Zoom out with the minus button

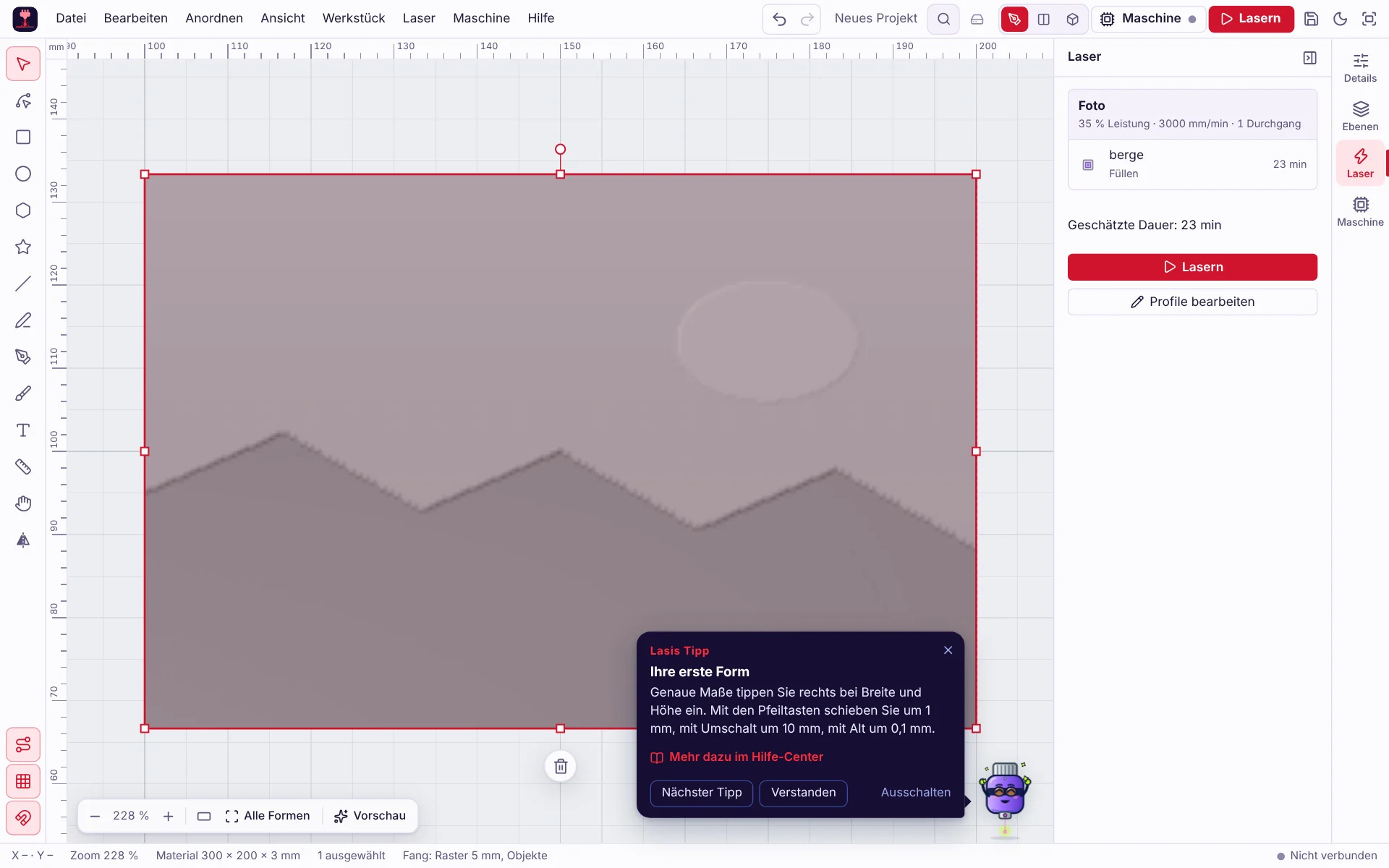[95, 816]
